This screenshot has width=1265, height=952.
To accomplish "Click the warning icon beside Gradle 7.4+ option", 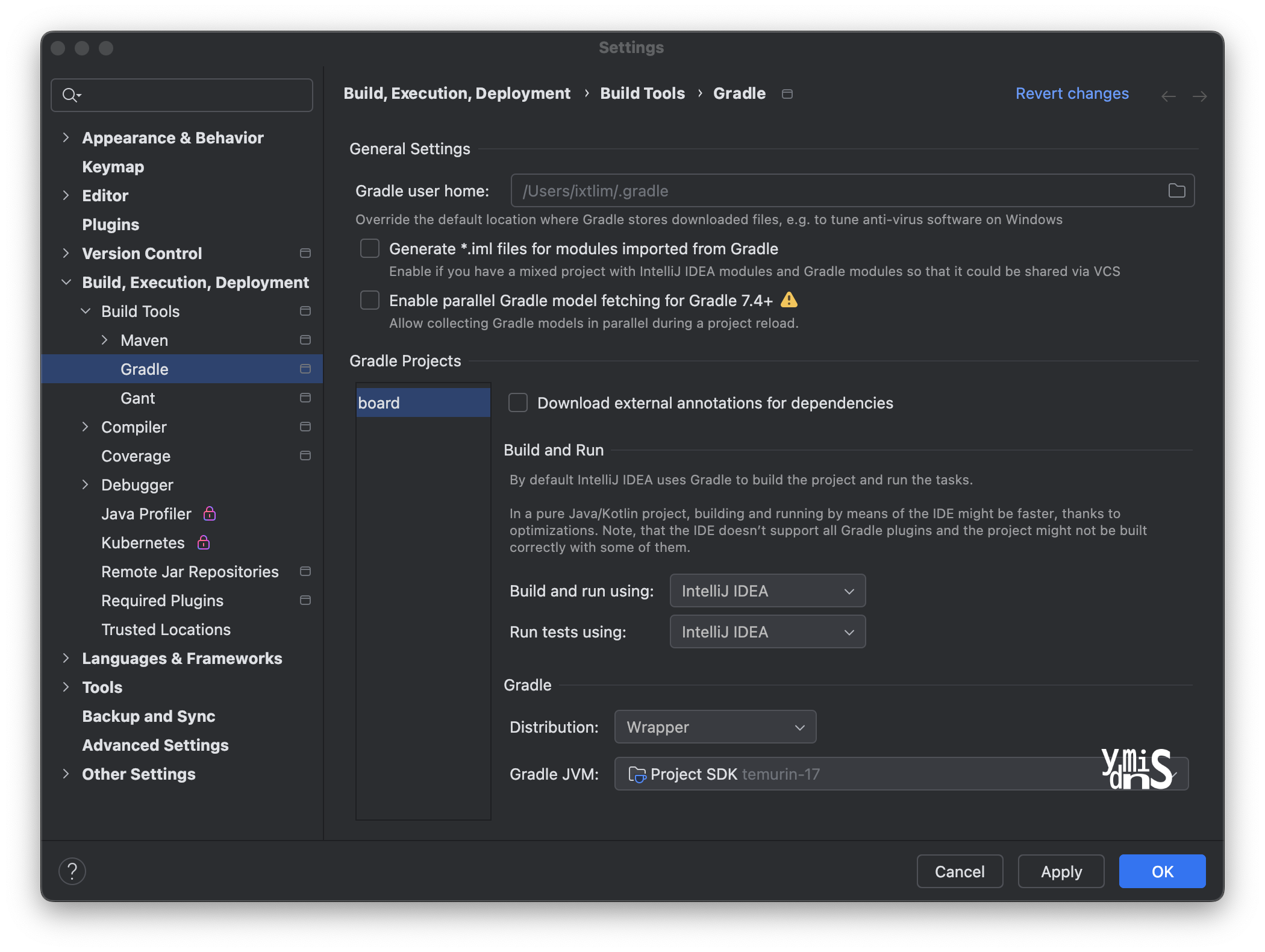I will (x=789, y=300).
